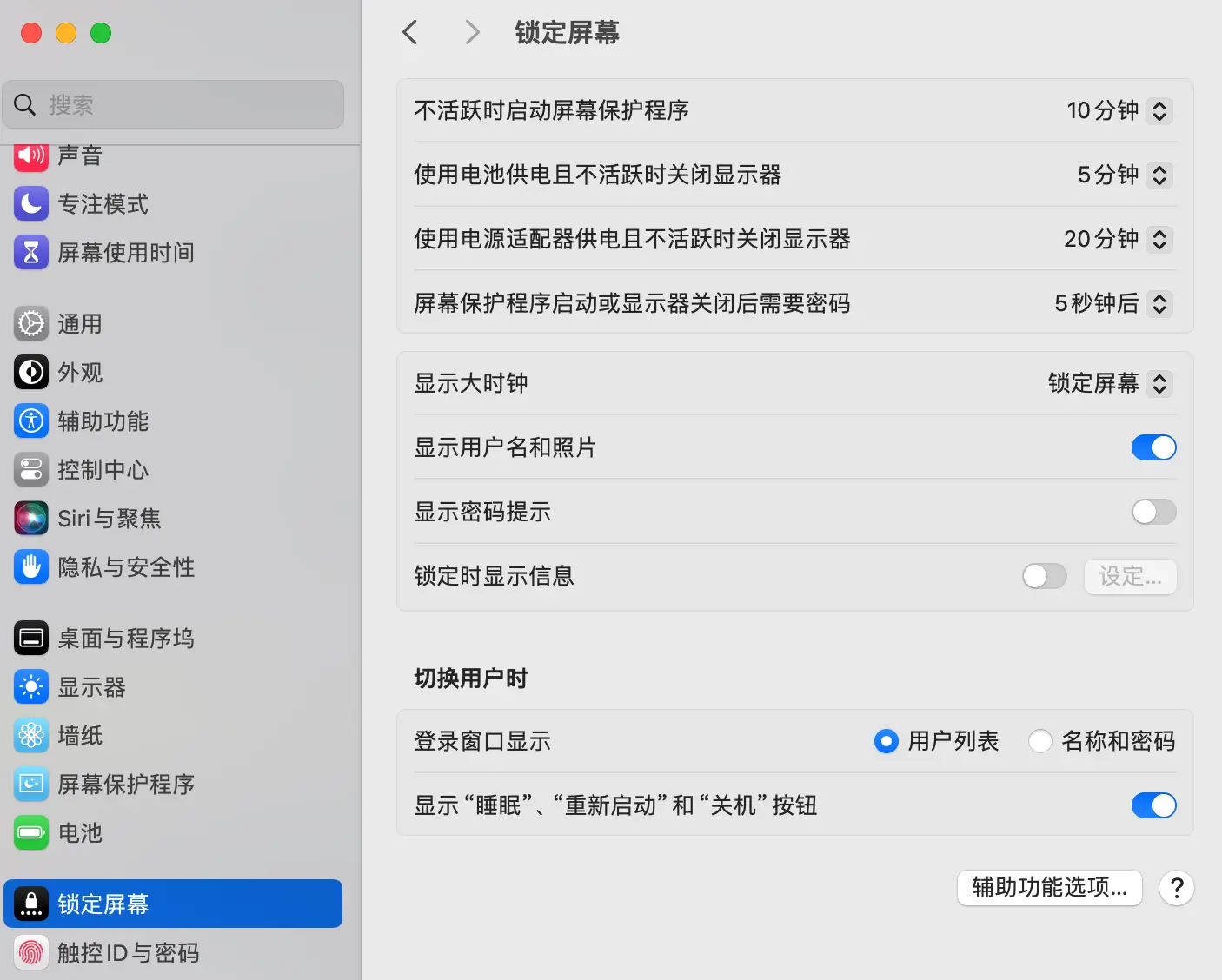Screen dimensions: 1222x980
Task: Adjust the 屏幕保护程序启动后需要密码 delay stepper
Action: tap(1159, 304)
